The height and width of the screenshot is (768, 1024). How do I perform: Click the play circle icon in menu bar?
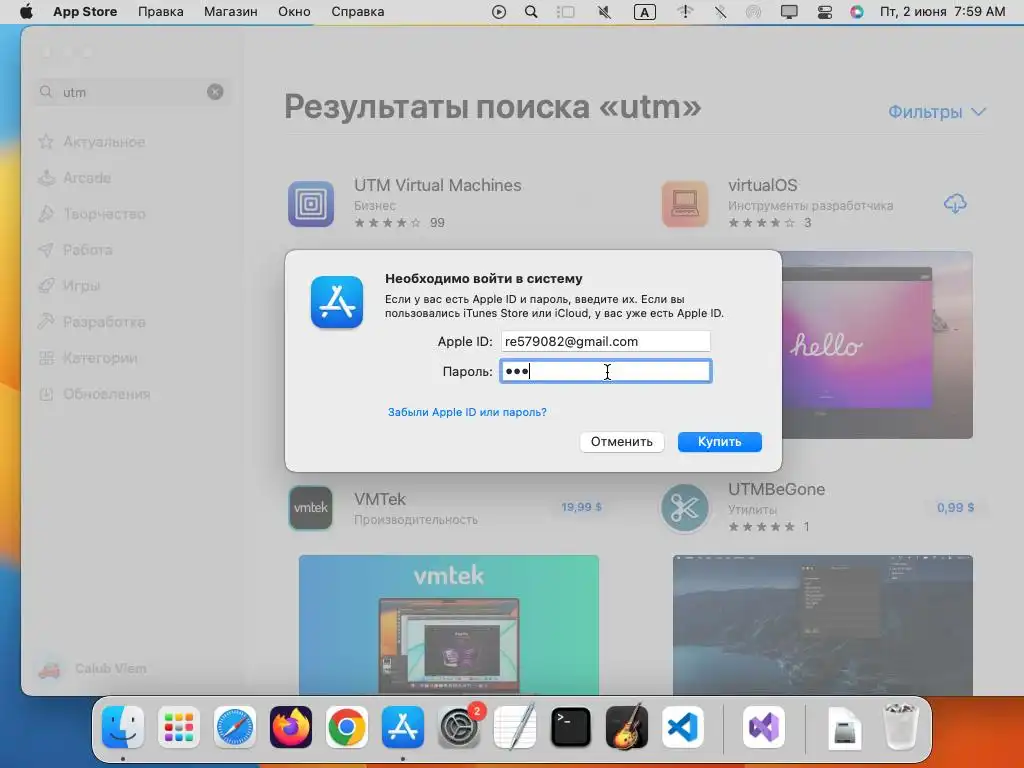pos(499,12)
